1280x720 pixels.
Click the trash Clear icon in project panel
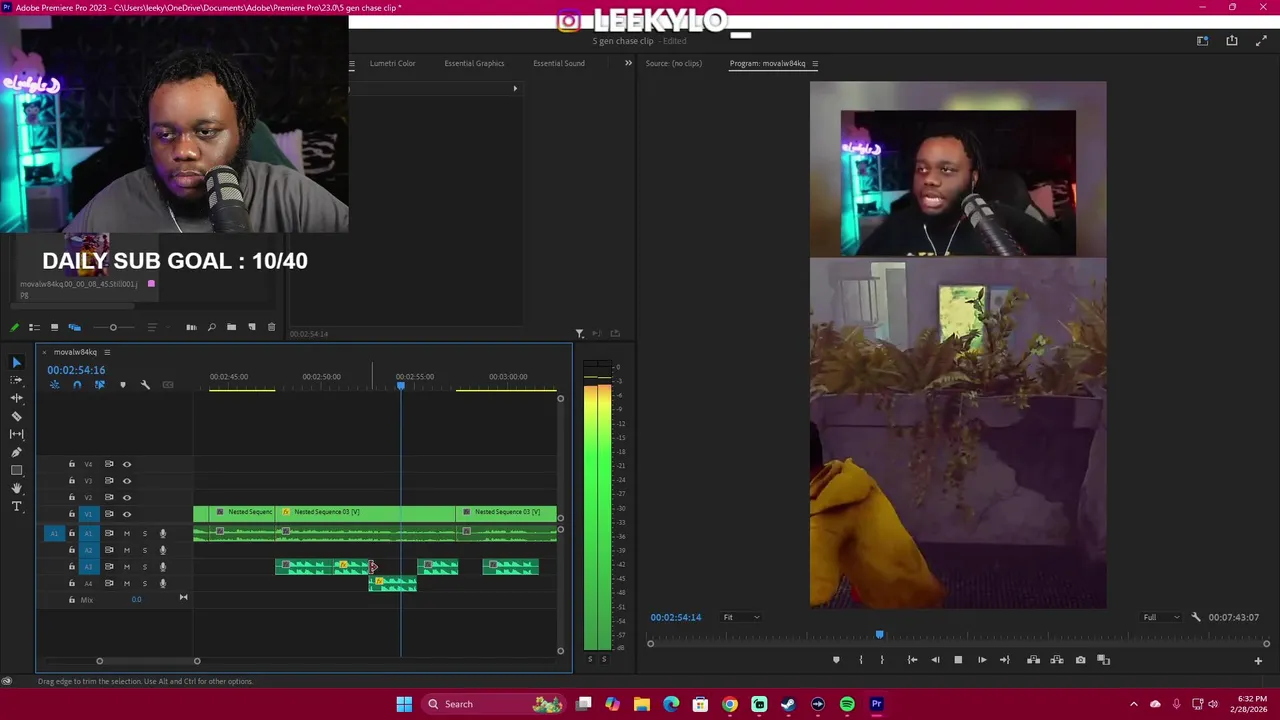[271, 327]
